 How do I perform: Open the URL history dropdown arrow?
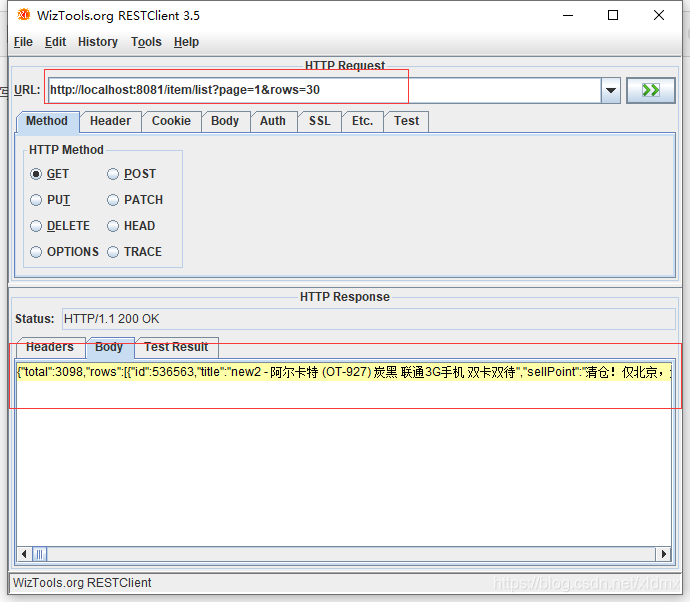pyautogui.click(x=610, y=90)
